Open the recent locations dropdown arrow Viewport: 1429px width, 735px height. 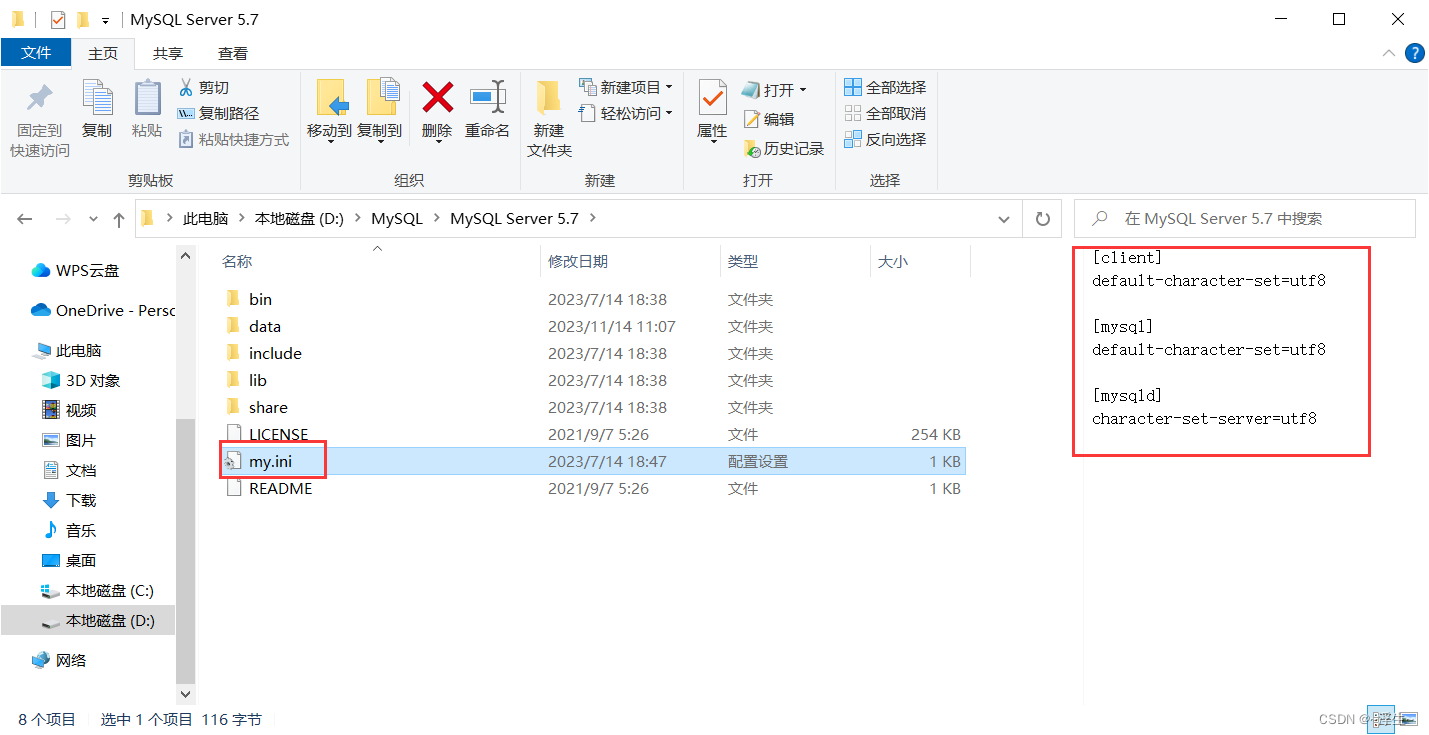(94, 219)
